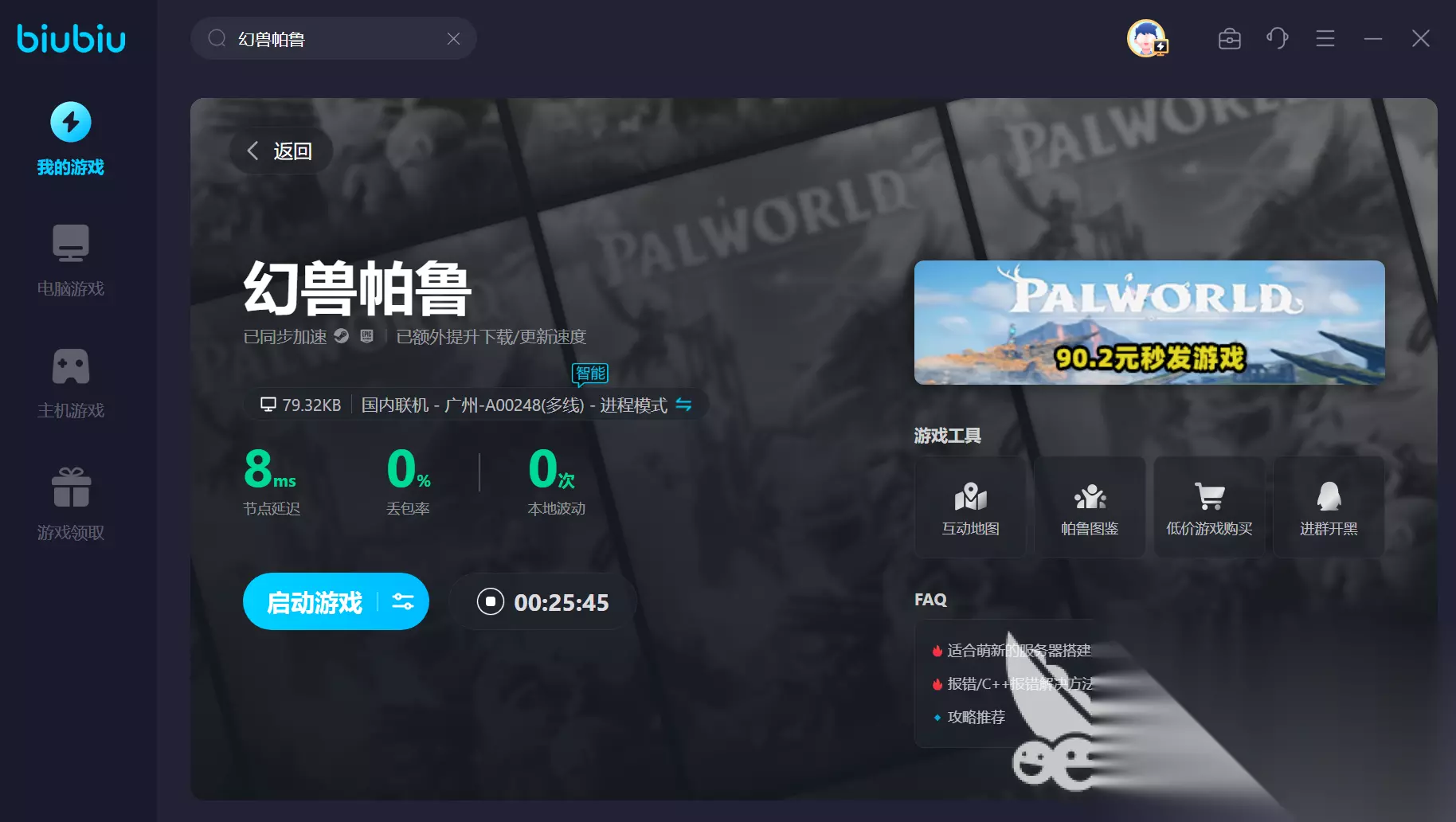Open the My Games (我的游戏) section
Screen dimensions: 1456x822
click(x=71, y=139)
